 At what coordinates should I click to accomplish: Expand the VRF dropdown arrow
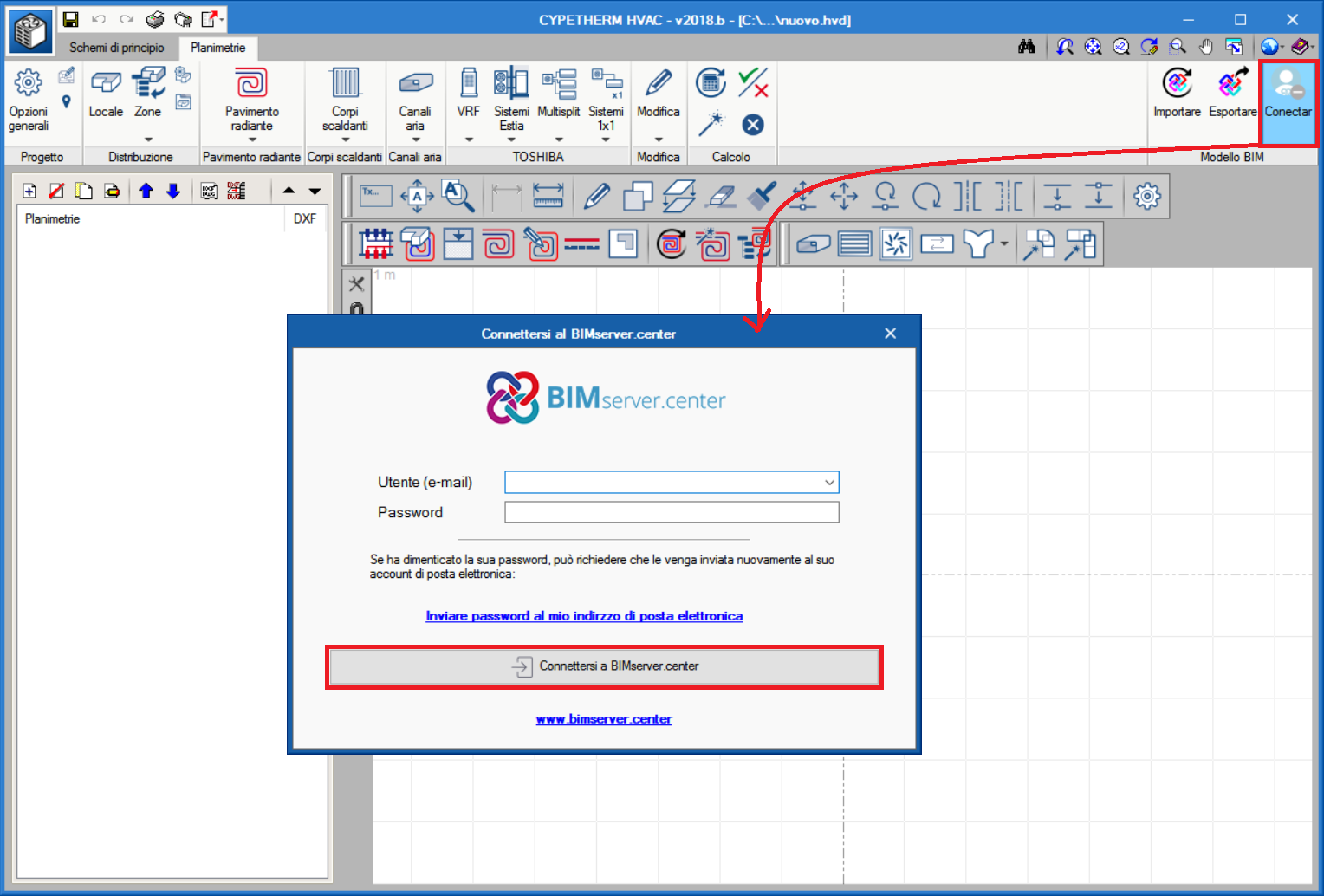[469, 140]
